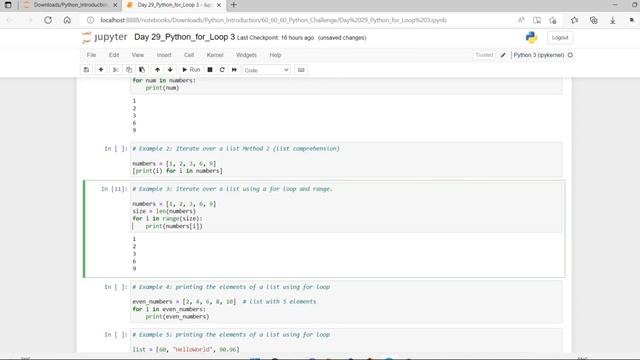The height and width of the screenshot is (360, 640).
Task: Close the Day 29_Python_for_Loop 3 tab
Action: click(219, 5)
